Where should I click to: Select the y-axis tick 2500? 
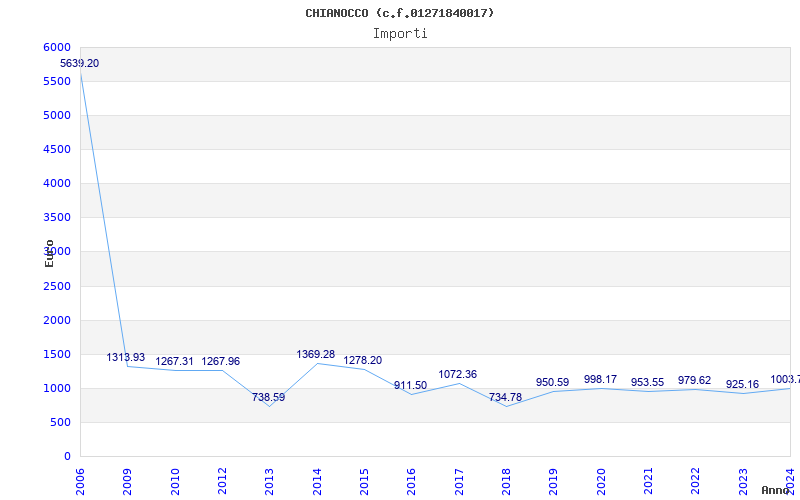(x=57, y=286)
